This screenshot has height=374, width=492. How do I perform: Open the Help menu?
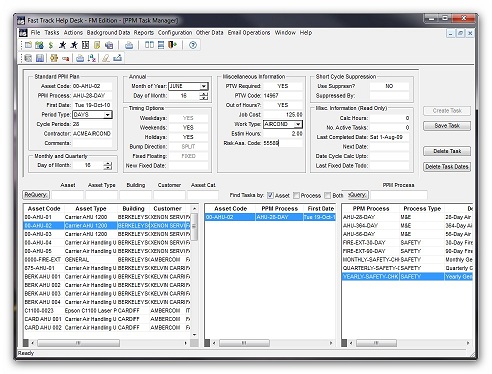click(x=306, y=33)
